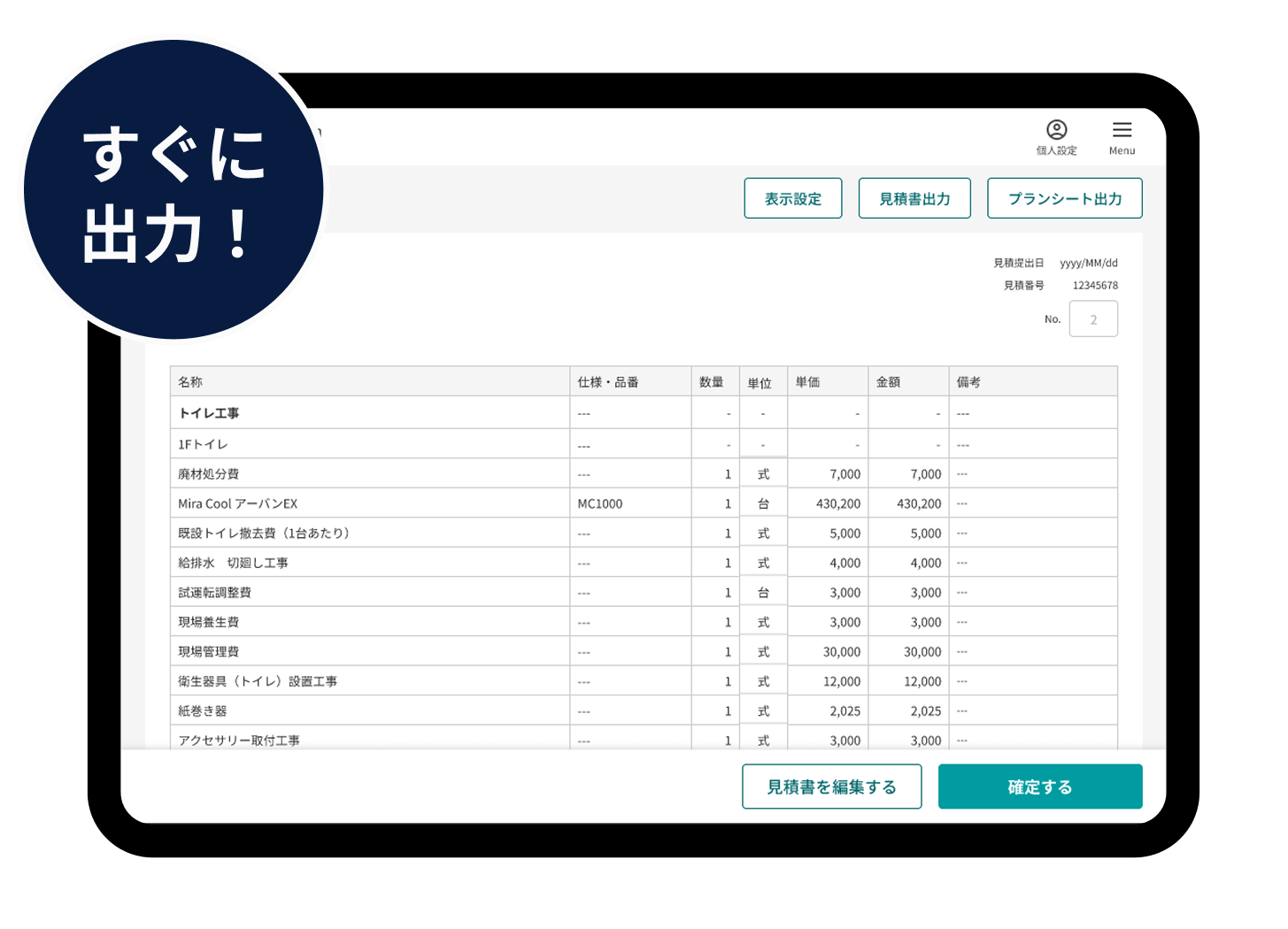Click the 見積書出力 button
The width and height of the screenshot is (1288, 929).
click(914, 198)
